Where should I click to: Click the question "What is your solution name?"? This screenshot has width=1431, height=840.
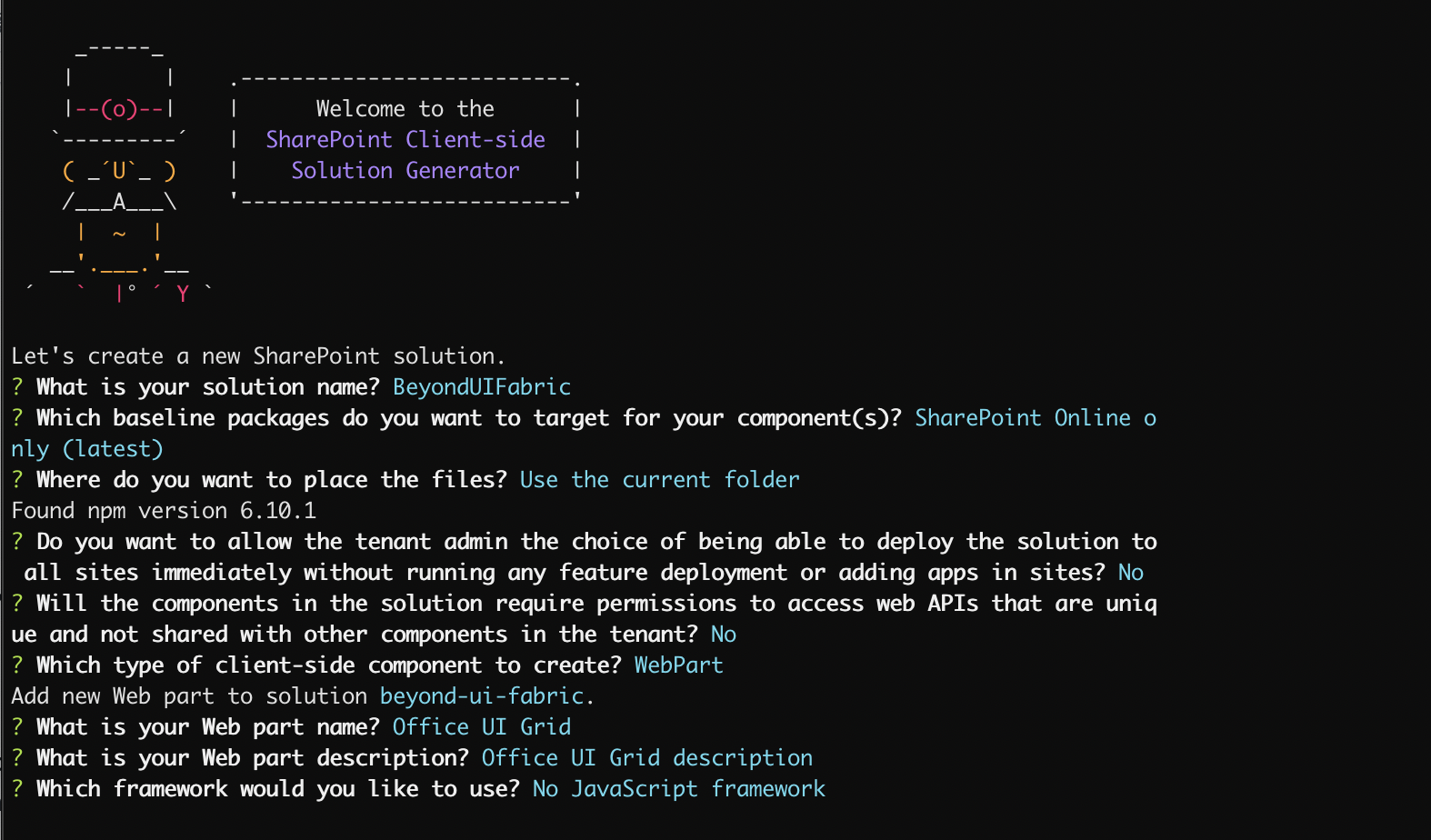click(x=208, y=387)
